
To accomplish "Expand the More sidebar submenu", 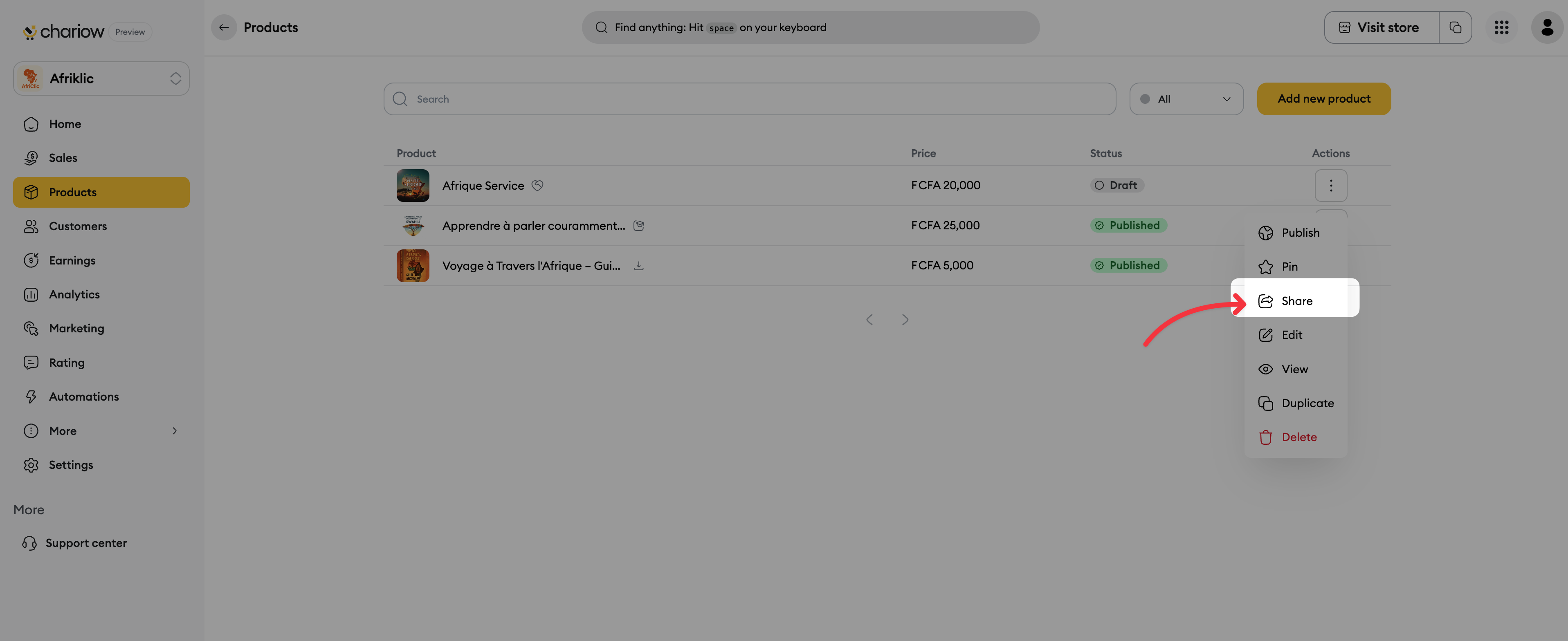I will click(101, 430).
